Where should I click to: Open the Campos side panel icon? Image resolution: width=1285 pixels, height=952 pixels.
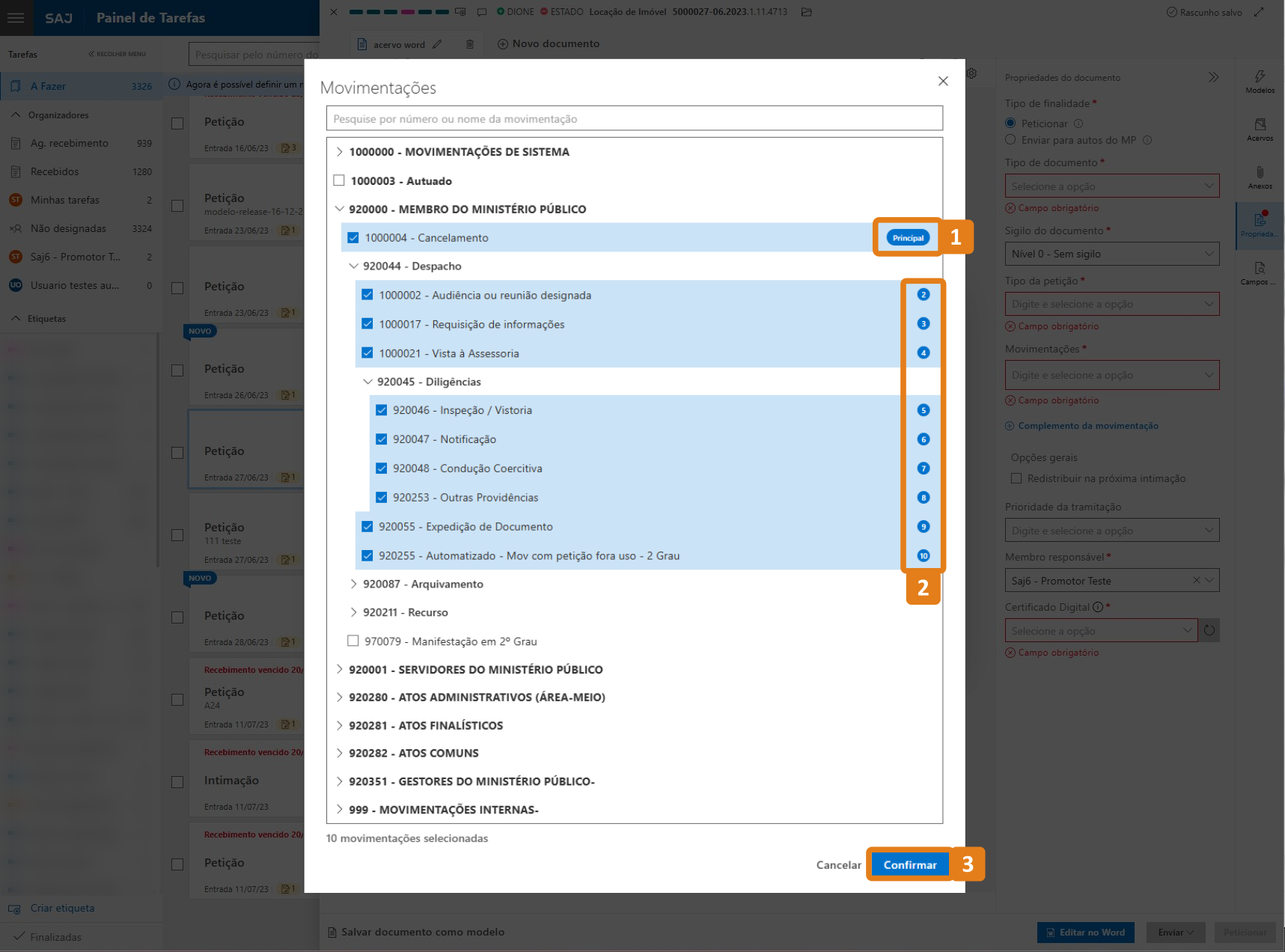1260,272
